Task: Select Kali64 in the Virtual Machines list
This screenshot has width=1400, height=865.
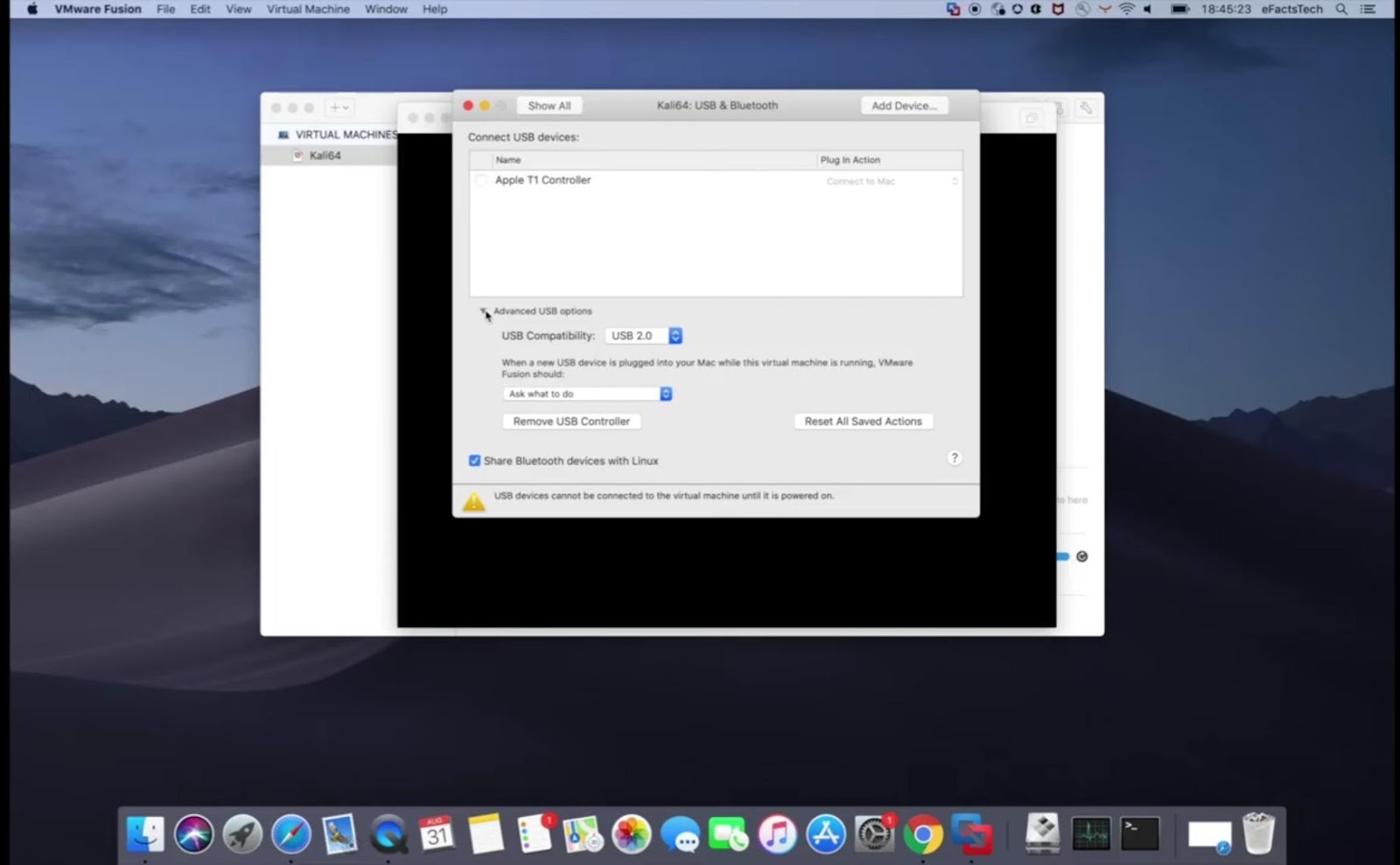Action: pyautogui.click(x=325, y=156)
